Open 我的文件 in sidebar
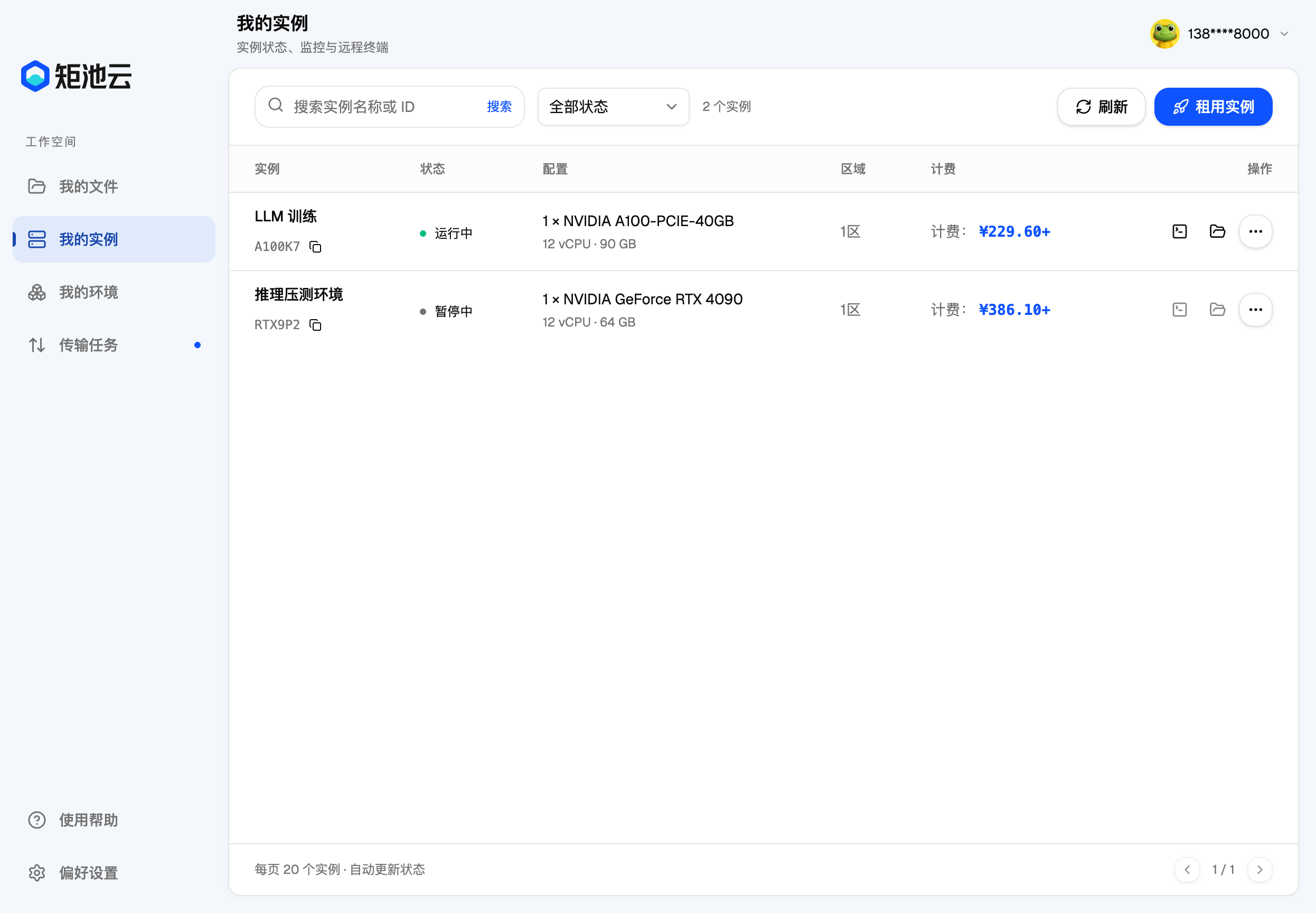Image resolution: width=1316 pixels, height=913 pixels. [x=114, y=187]
